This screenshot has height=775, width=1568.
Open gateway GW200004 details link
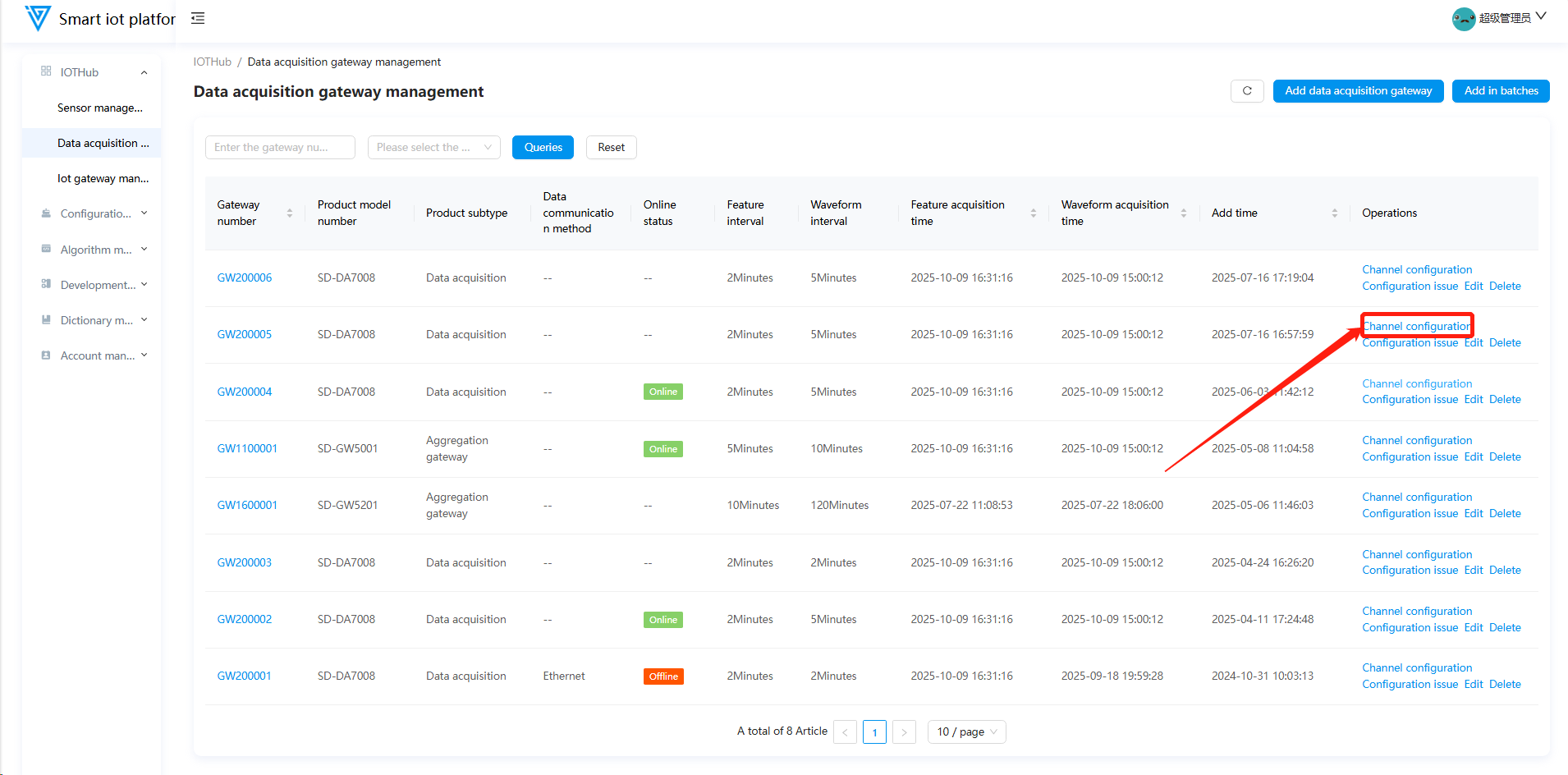click(x=244, y=392)
